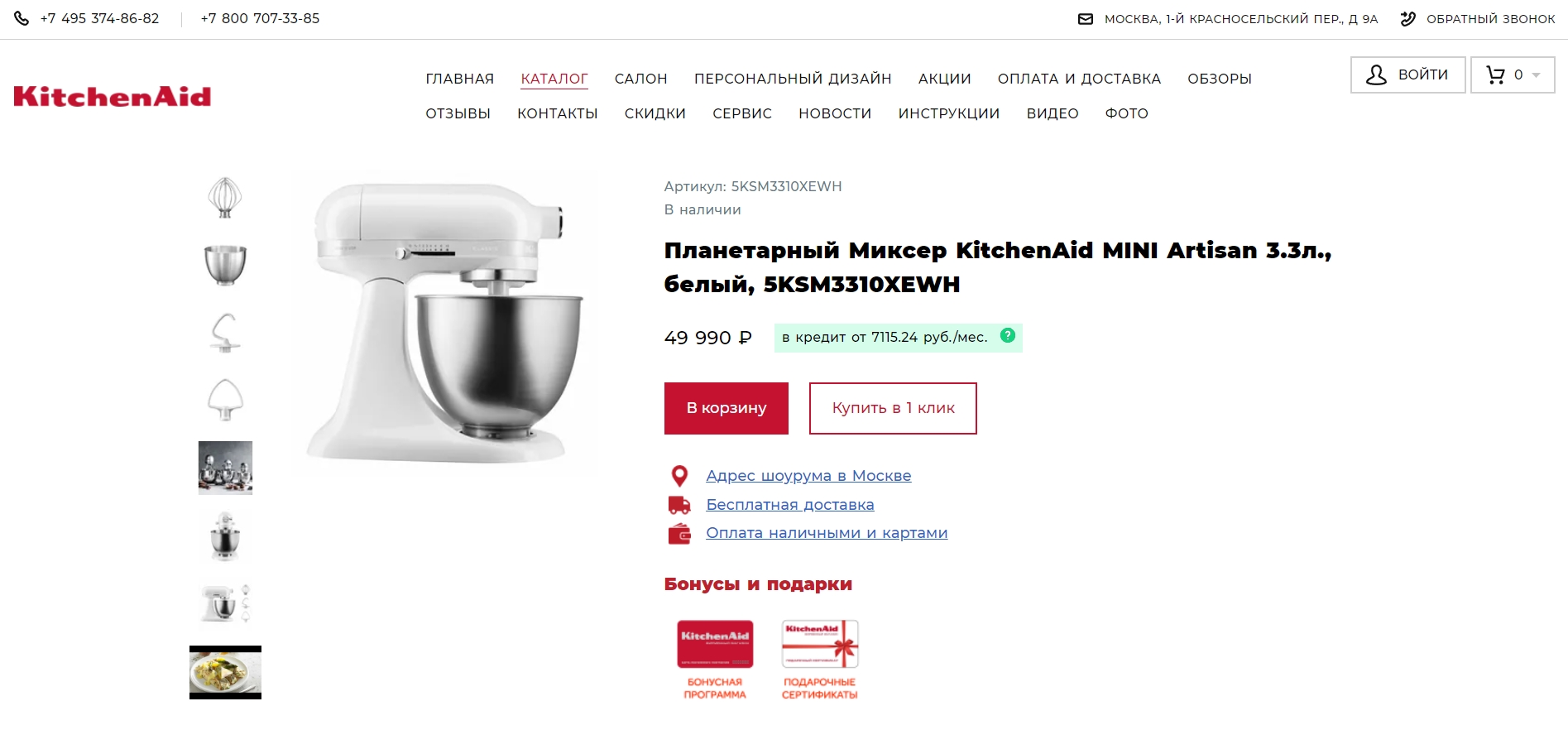This screenshot has height=730, width=1568.
Task: Click the БОНУСНАЯ ПРОГРАММА card image
Action: coord(715,642)
